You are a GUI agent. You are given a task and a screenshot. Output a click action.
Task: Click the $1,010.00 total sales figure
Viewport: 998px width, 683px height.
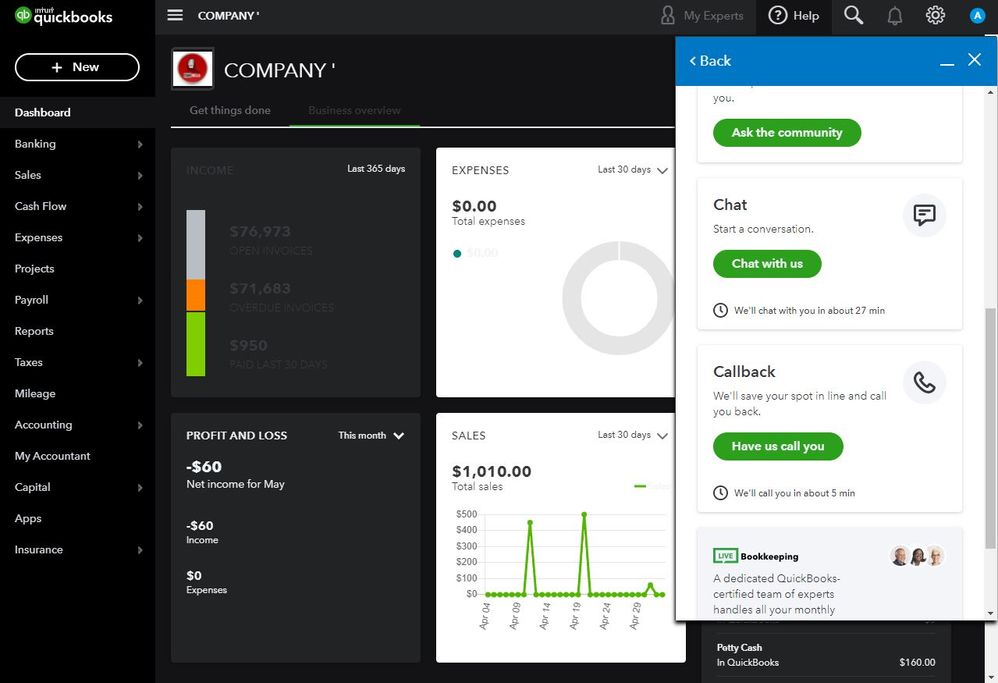click(x=491, y=472)
